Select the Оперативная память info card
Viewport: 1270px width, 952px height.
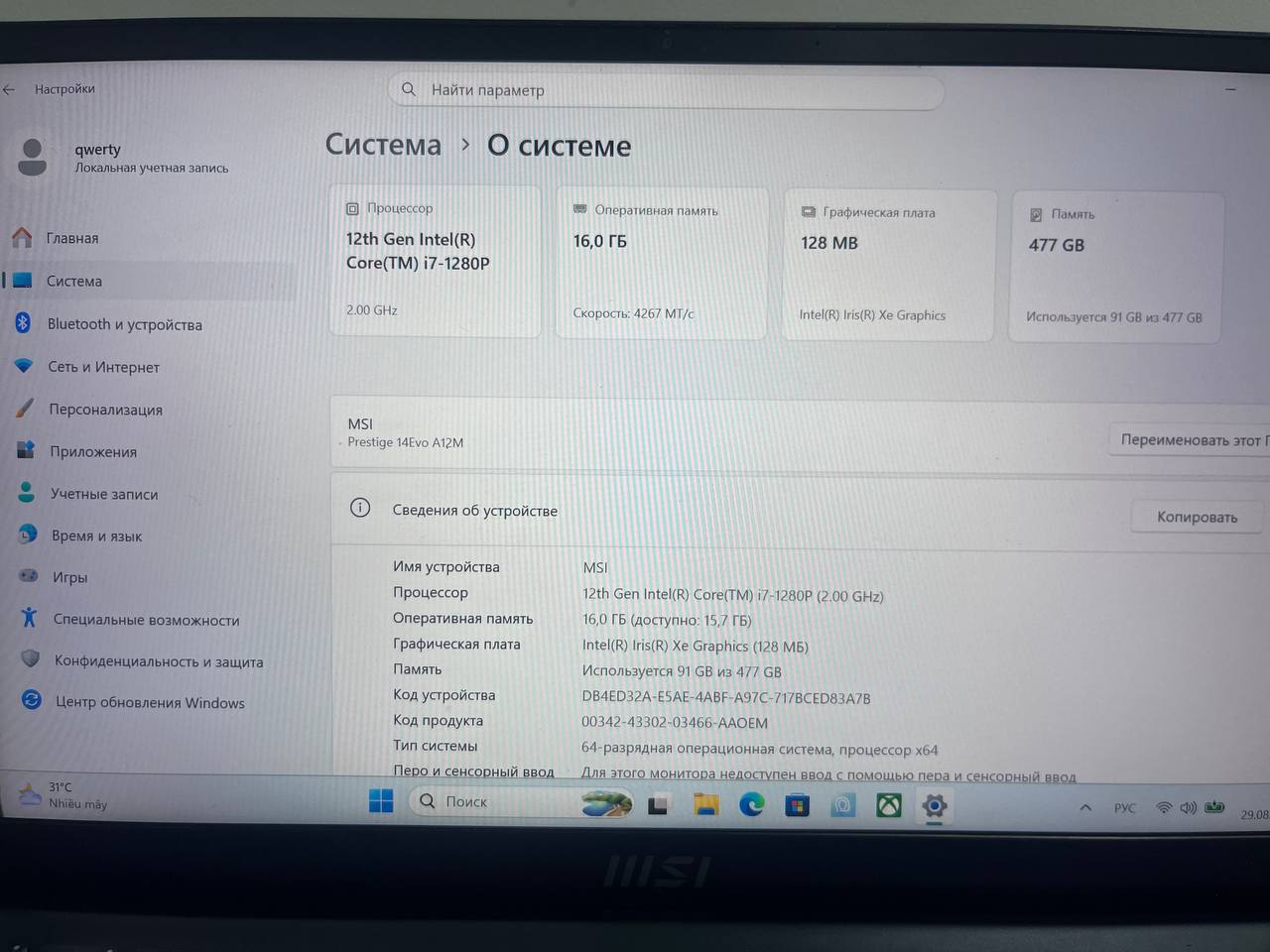pyautogui.click(x=662, y=264)
